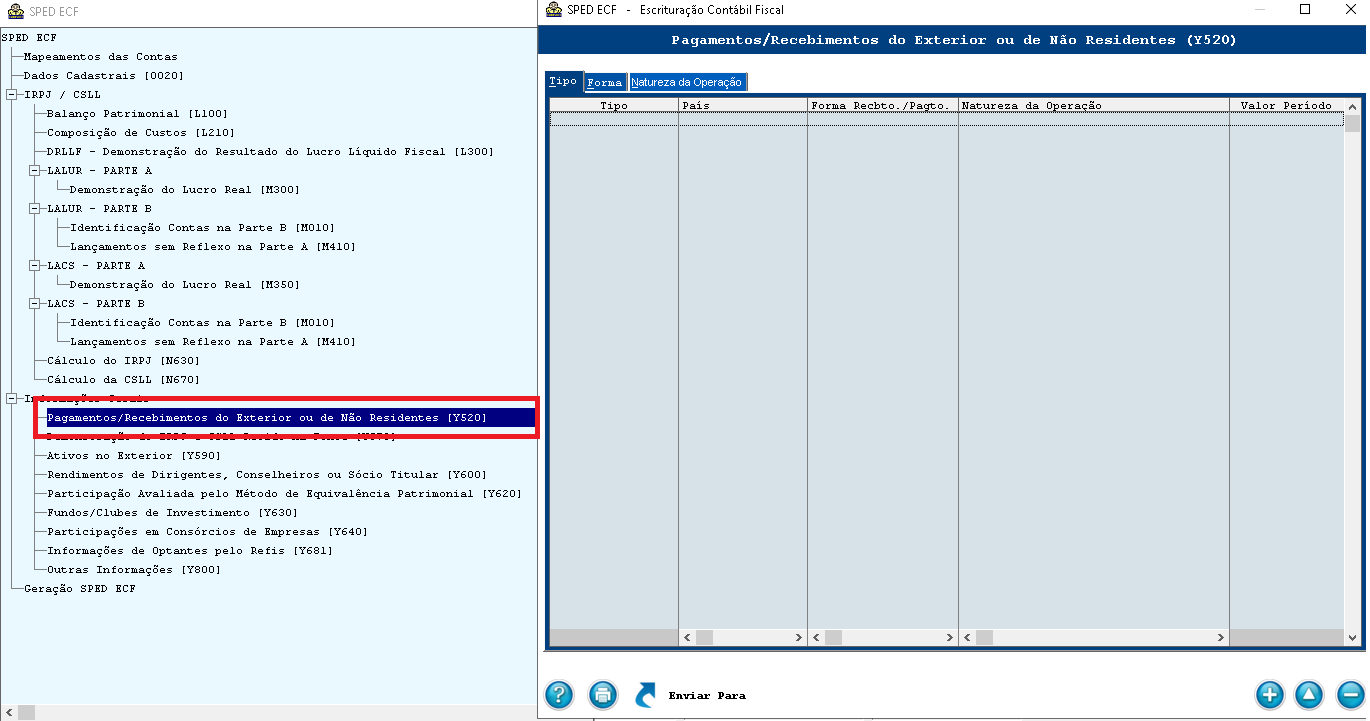Open Dados Cadastrais [0020]
Screen dimensions: 1370x721
coord(104,76)
